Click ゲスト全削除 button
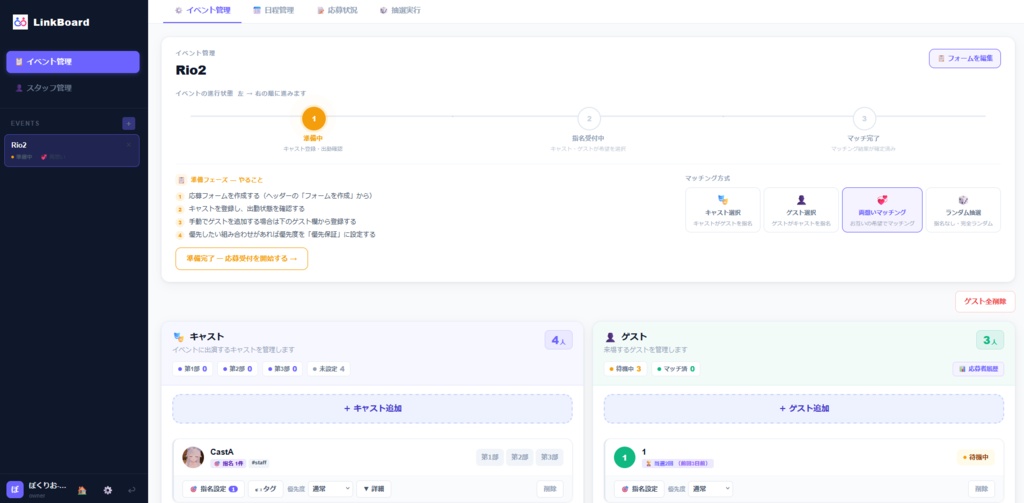 point(985,302)
